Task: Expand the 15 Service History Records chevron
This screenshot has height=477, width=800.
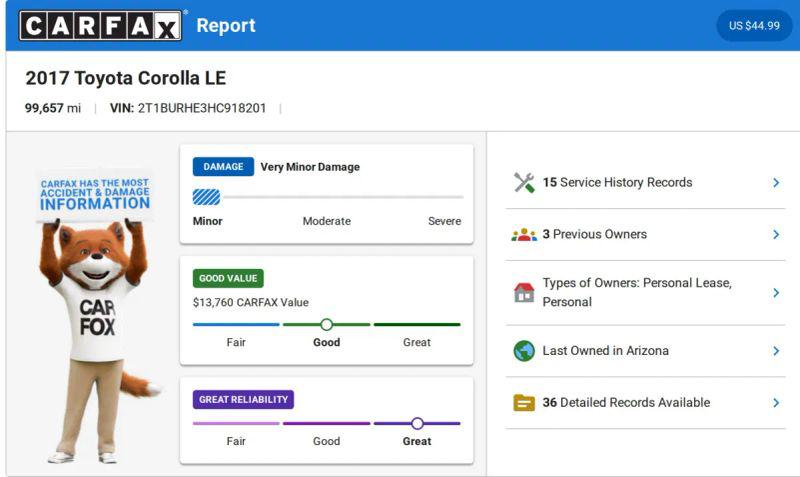Action: click(776, 183)
